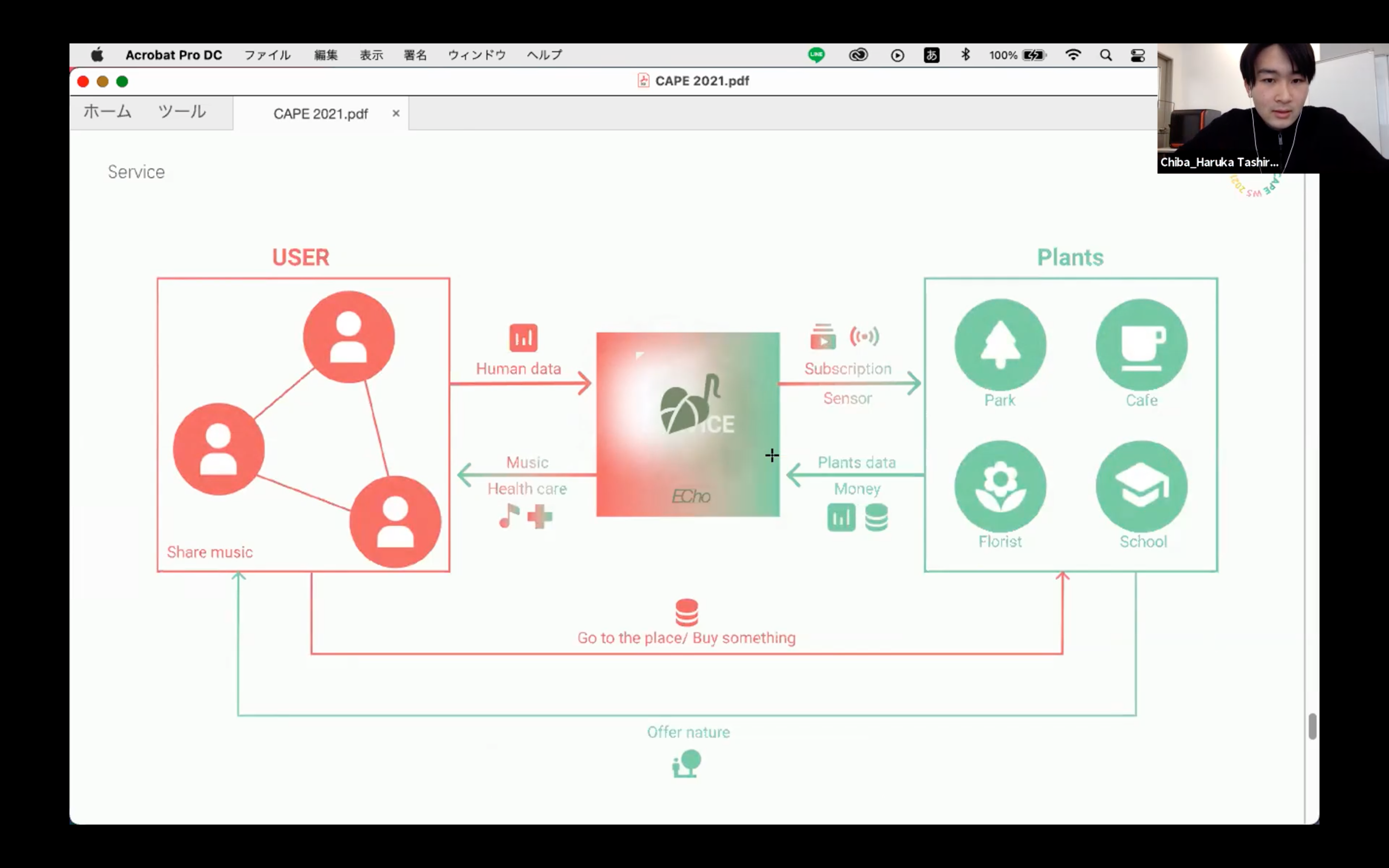Click the Park tree icon

click(1000, 344)
